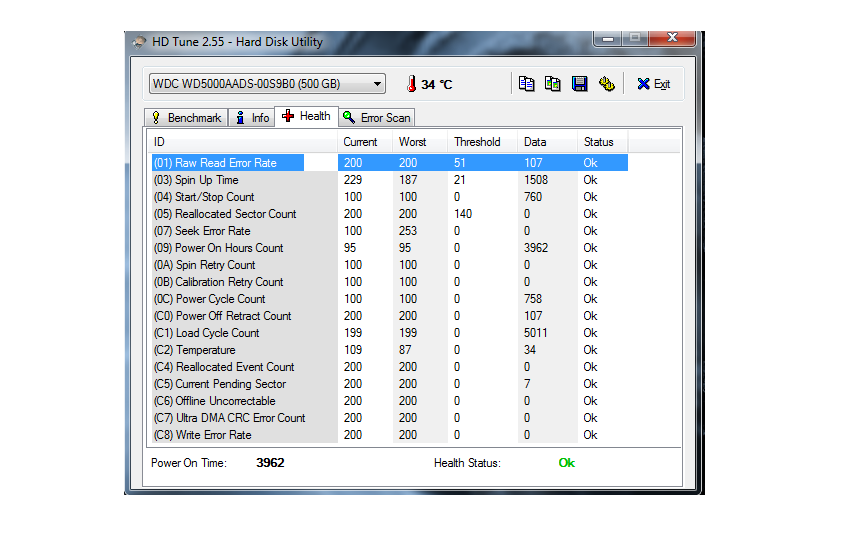The height and width of the screenshot is (540, 864).
Task: Switch to the Info tab
Action: [x=252, y=118]
